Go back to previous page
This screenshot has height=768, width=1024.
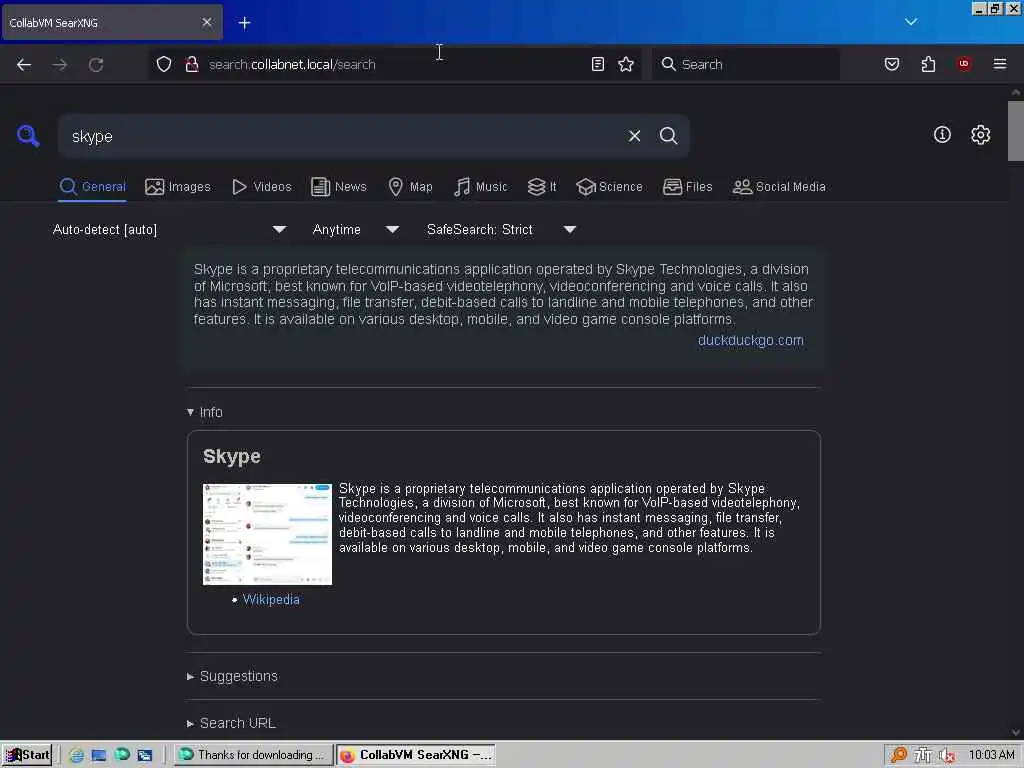coord(24,64)
